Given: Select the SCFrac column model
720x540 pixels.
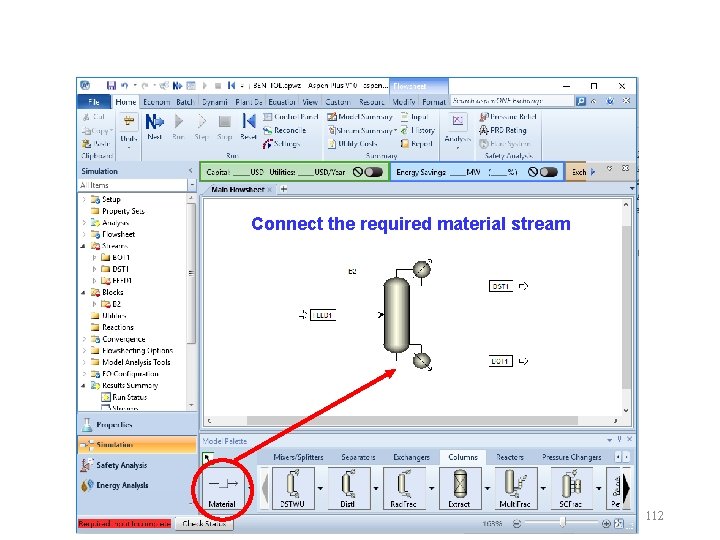Looking at the screenshot, I should pos(571,488).
